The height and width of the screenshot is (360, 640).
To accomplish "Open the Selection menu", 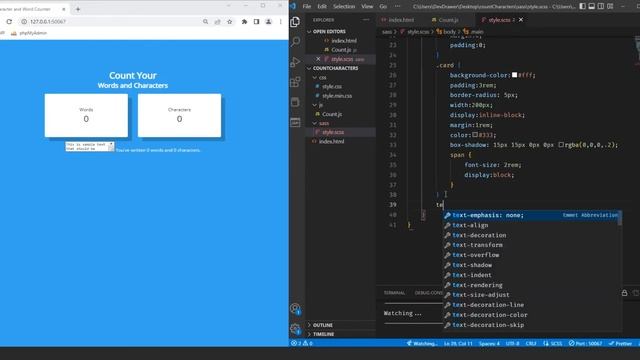I will click(x=344, y=6).
